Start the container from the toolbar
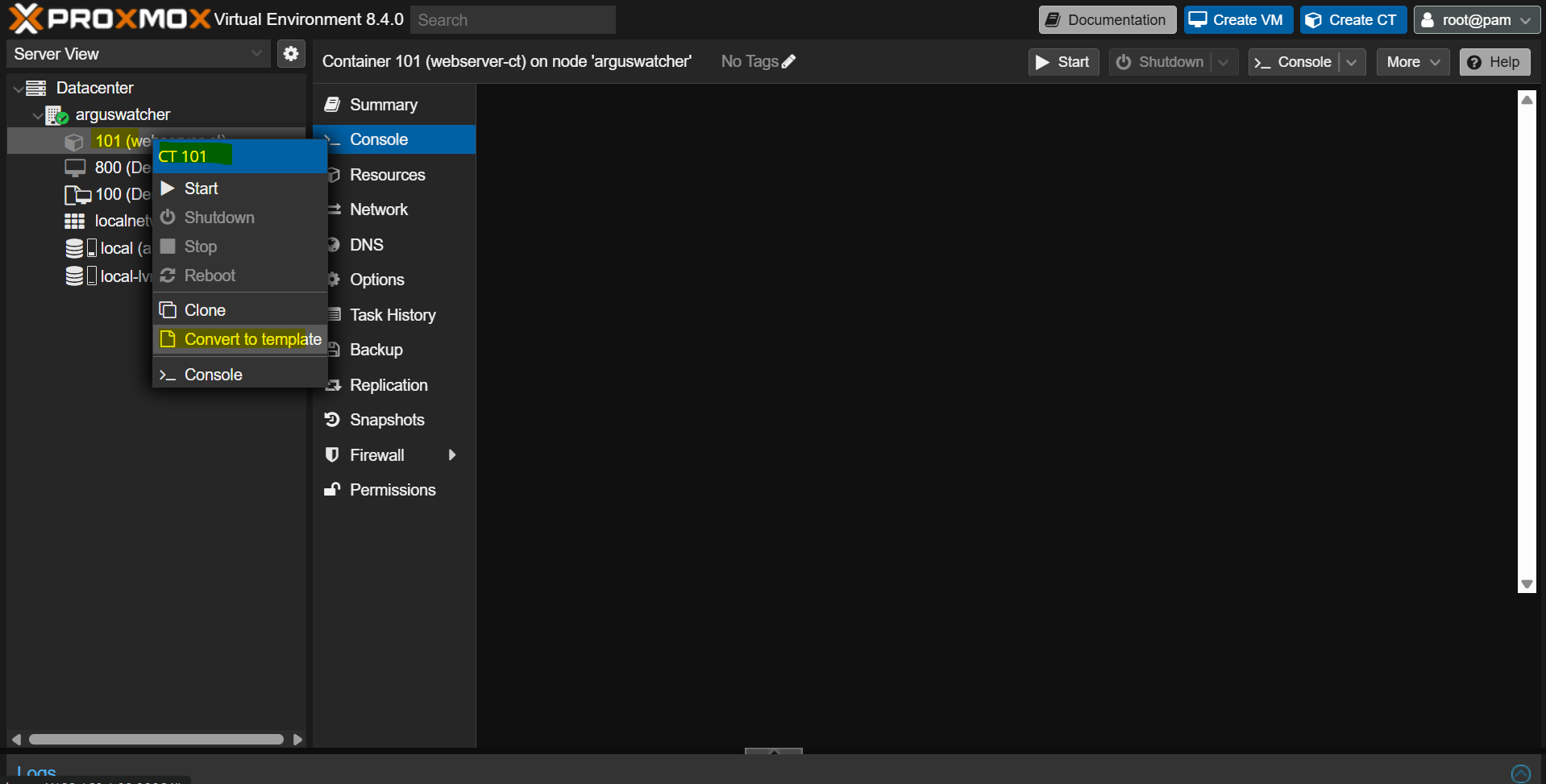Viewport: 1546px width, 784px height. [x=1063, y=62]
